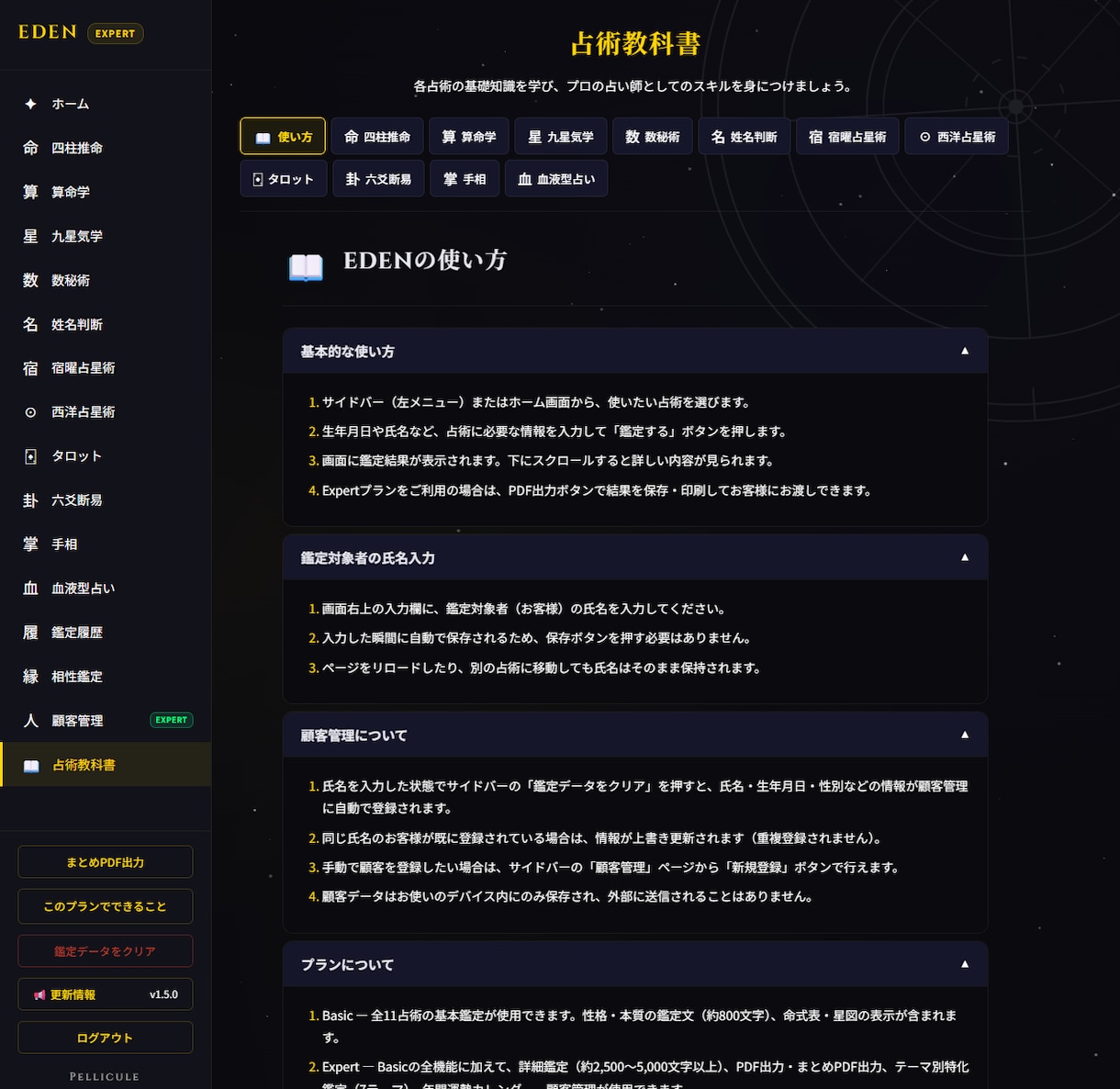Open the 六爻断易 textbook tab

click(x=378, y=179)
